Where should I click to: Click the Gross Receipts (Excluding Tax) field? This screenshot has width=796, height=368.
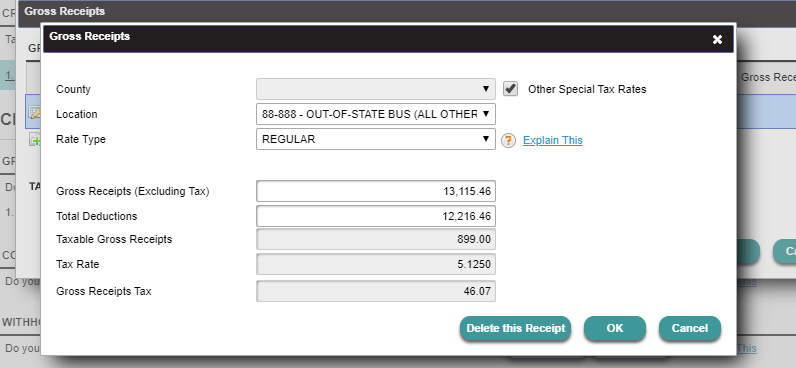click(x=376, y=191)
